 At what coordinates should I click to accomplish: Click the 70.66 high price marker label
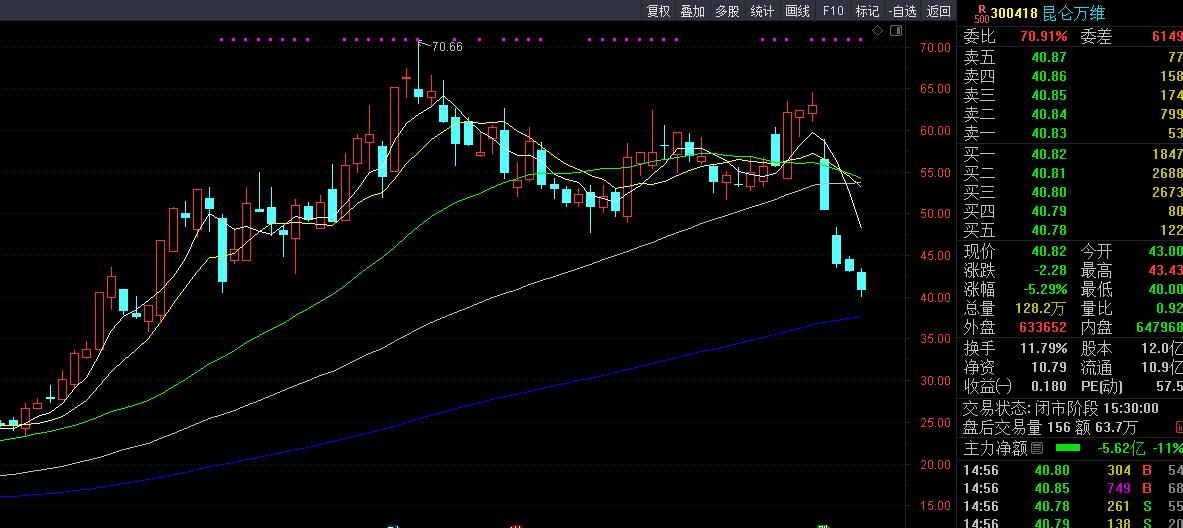(x=446, y=46)
